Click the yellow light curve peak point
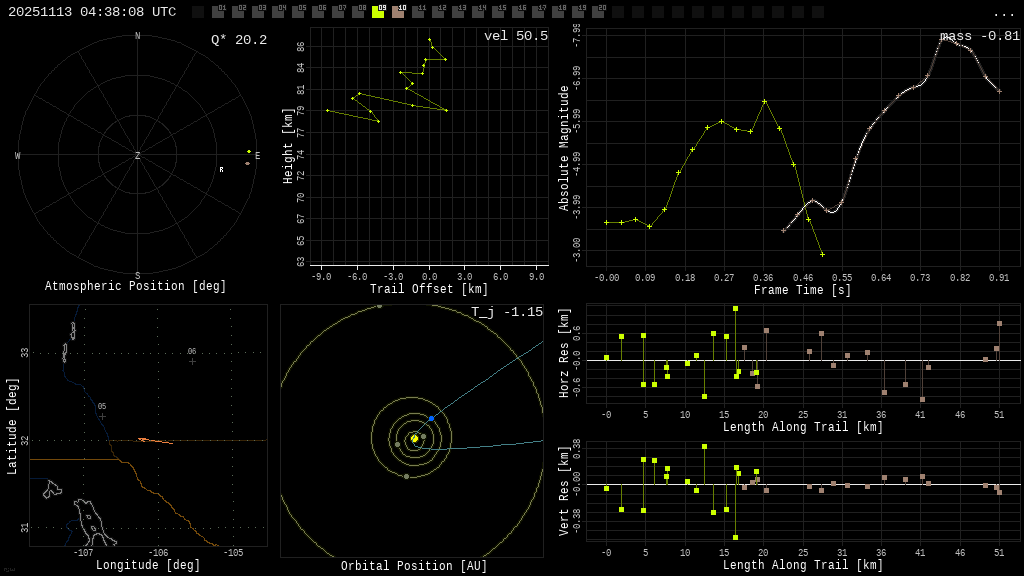Image resolution: width=1024 pixels, height=576 pixels. [765, 101]
